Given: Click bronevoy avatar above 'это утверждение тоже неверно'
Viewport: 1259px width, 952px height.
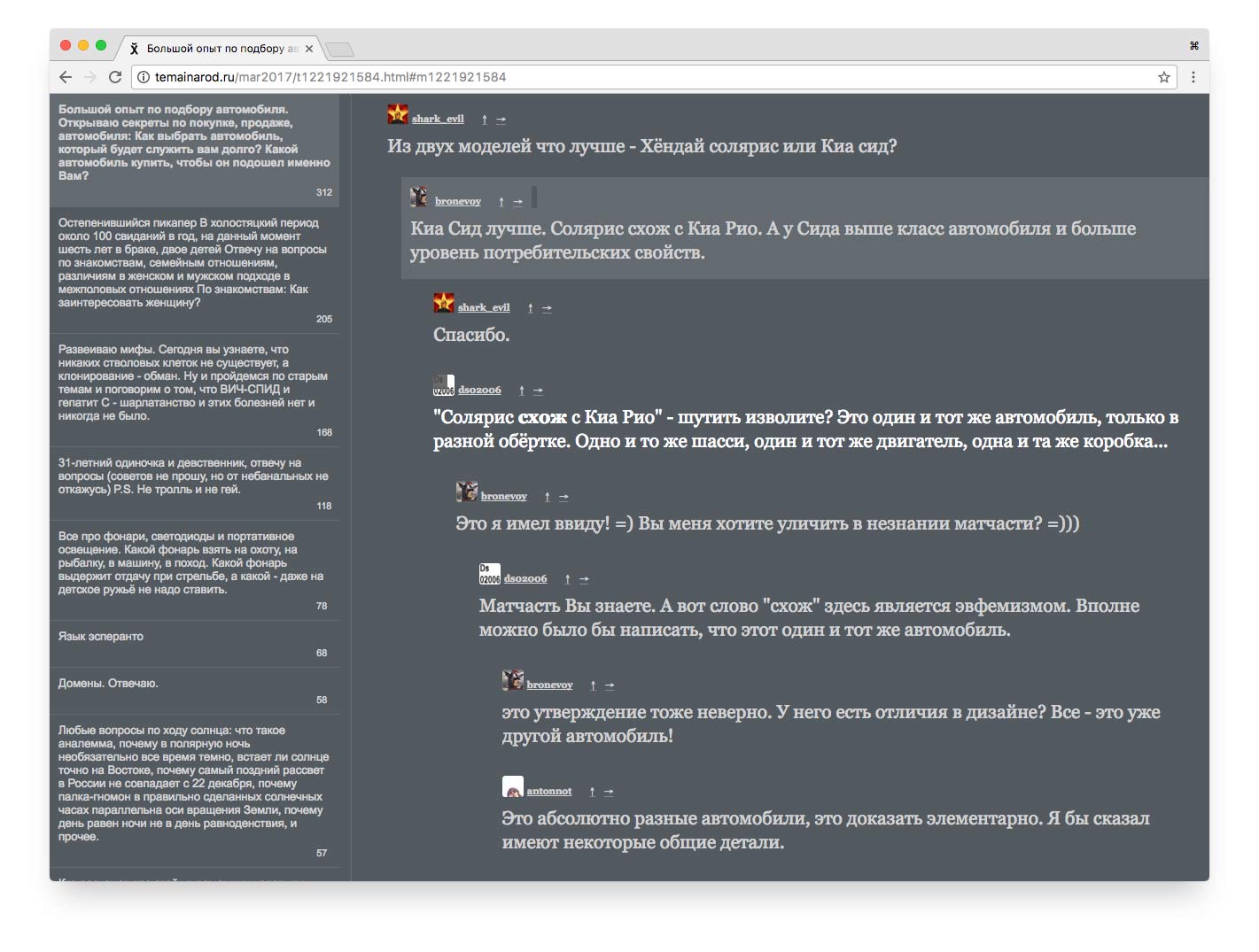Looking at the screenshot, I should click(512, 680).
